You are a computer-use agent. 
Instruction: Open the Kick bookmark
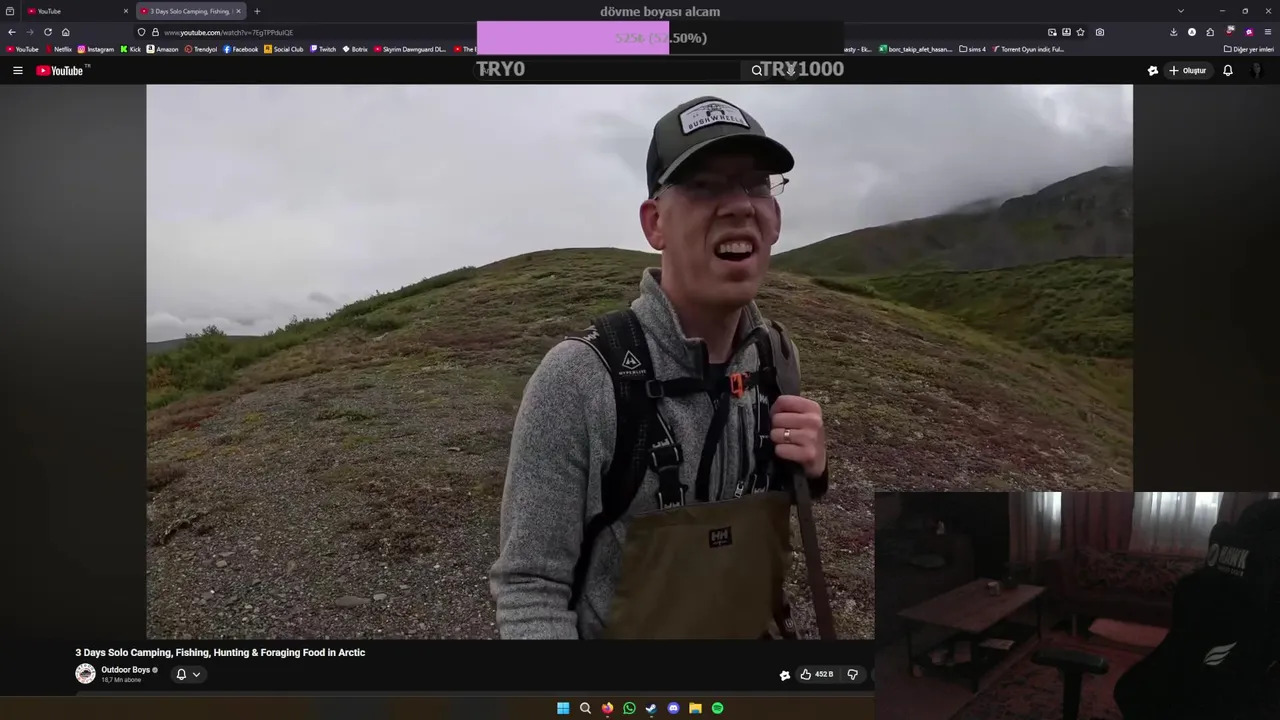click(131, 49)
